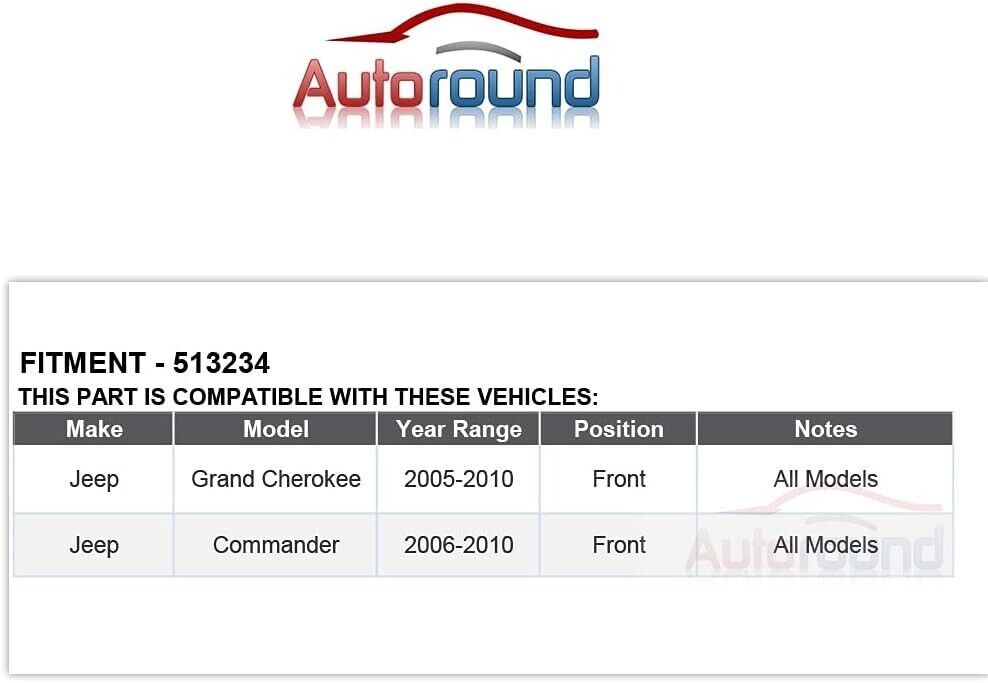
Task: Click the Front cell in the Commander row
Action: pos(619,545)
